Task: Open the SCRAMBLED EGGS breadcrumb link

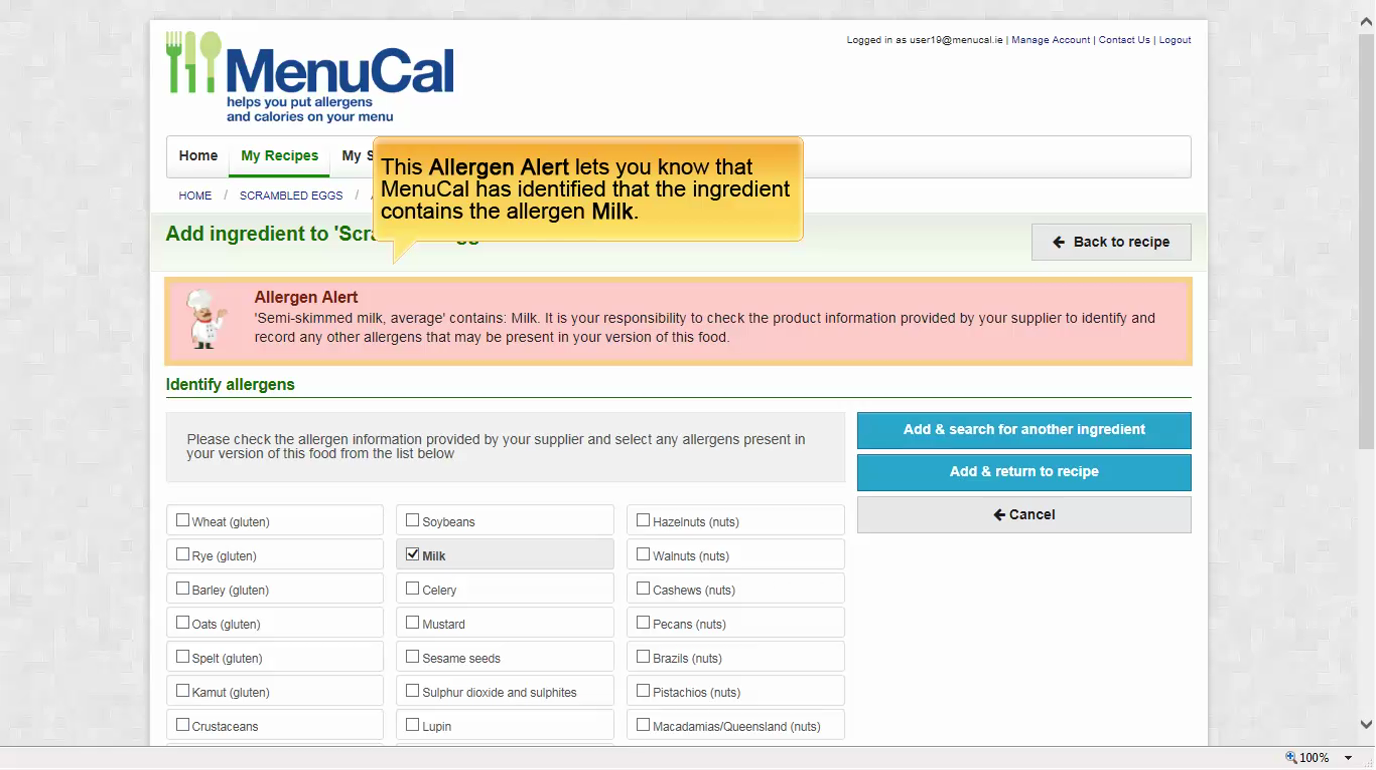Action: [x=291, y=195]
